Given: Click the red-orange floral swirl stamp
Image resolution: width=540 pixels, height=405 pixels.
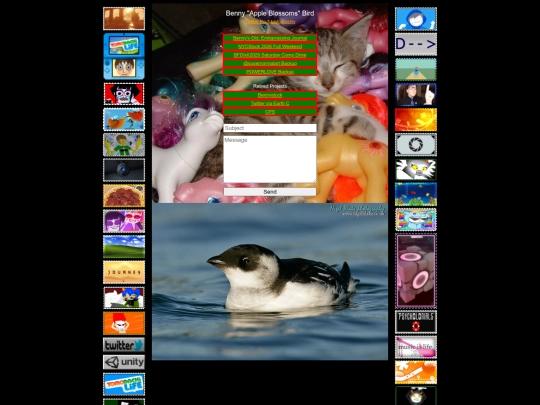Looking at the screenshot, I should pyautogui.click(x=416, y=120).
